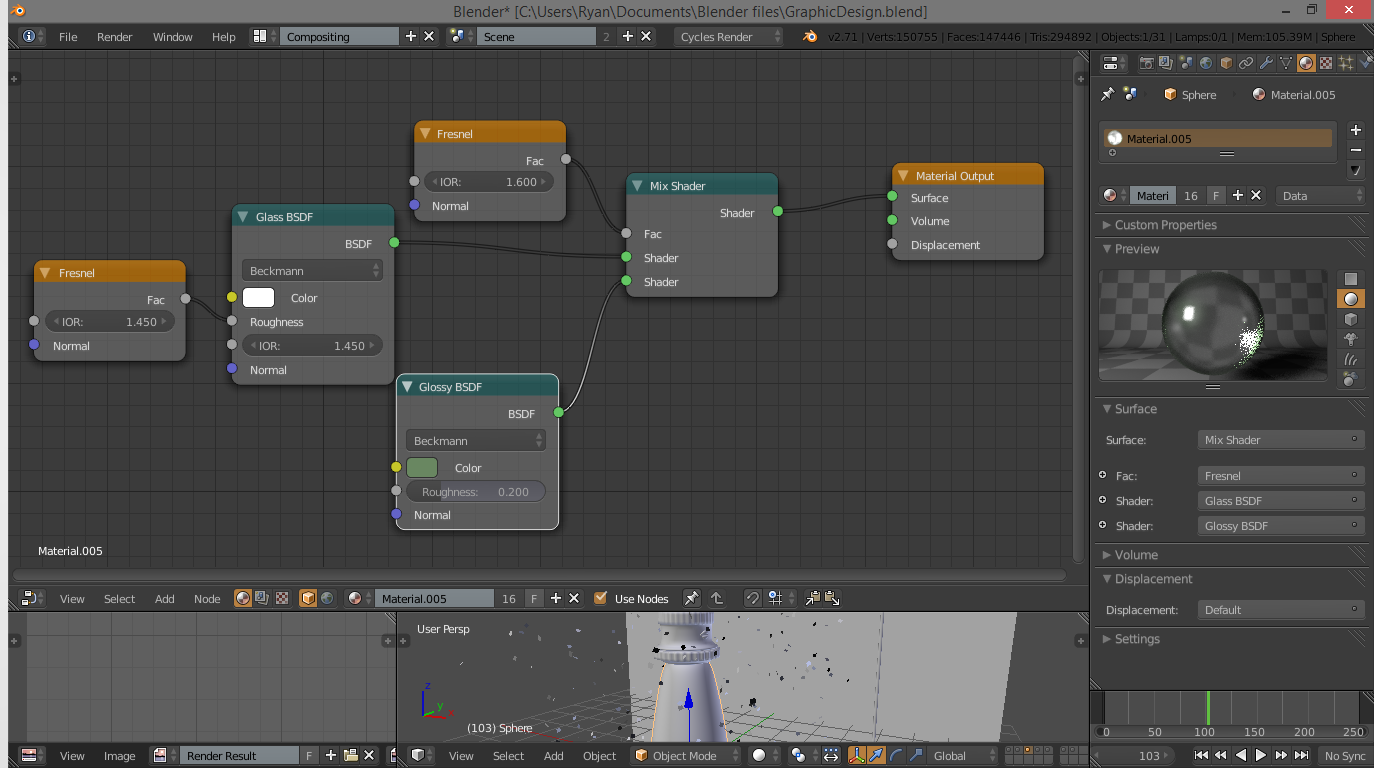The width and height of the screenshot is (1374, 768).
Task: Open the Object Mode dropdown
Action: [685, 756]
